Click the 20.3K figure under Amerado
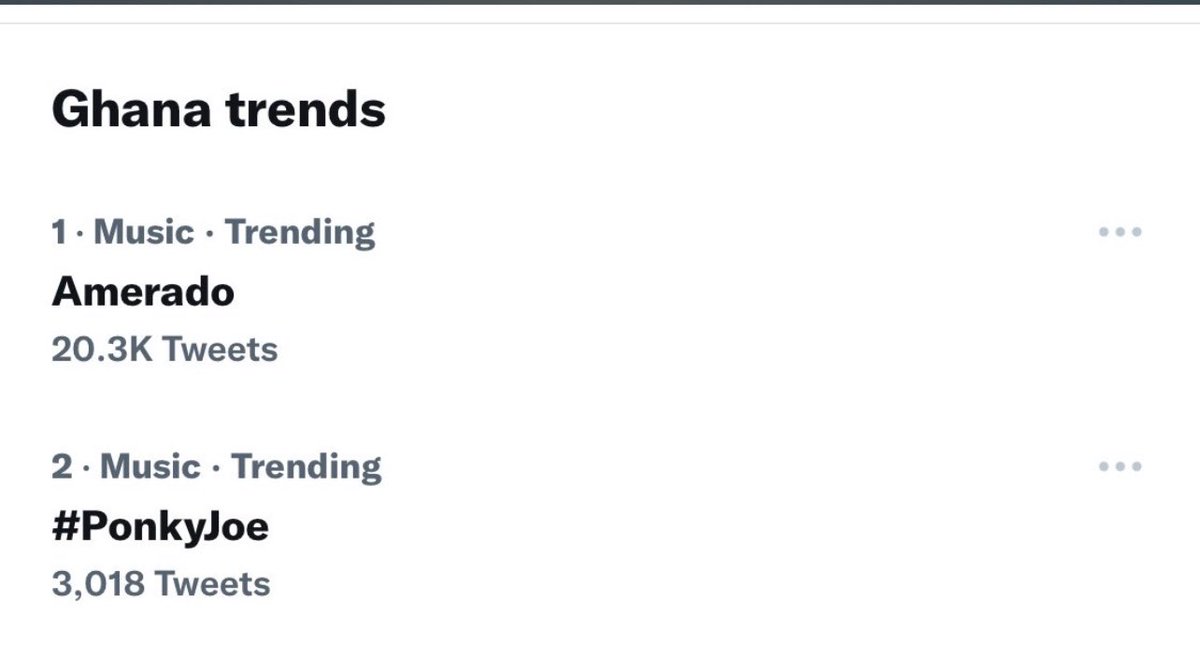Screen dimensions: 1200x658 click(102, 349)
